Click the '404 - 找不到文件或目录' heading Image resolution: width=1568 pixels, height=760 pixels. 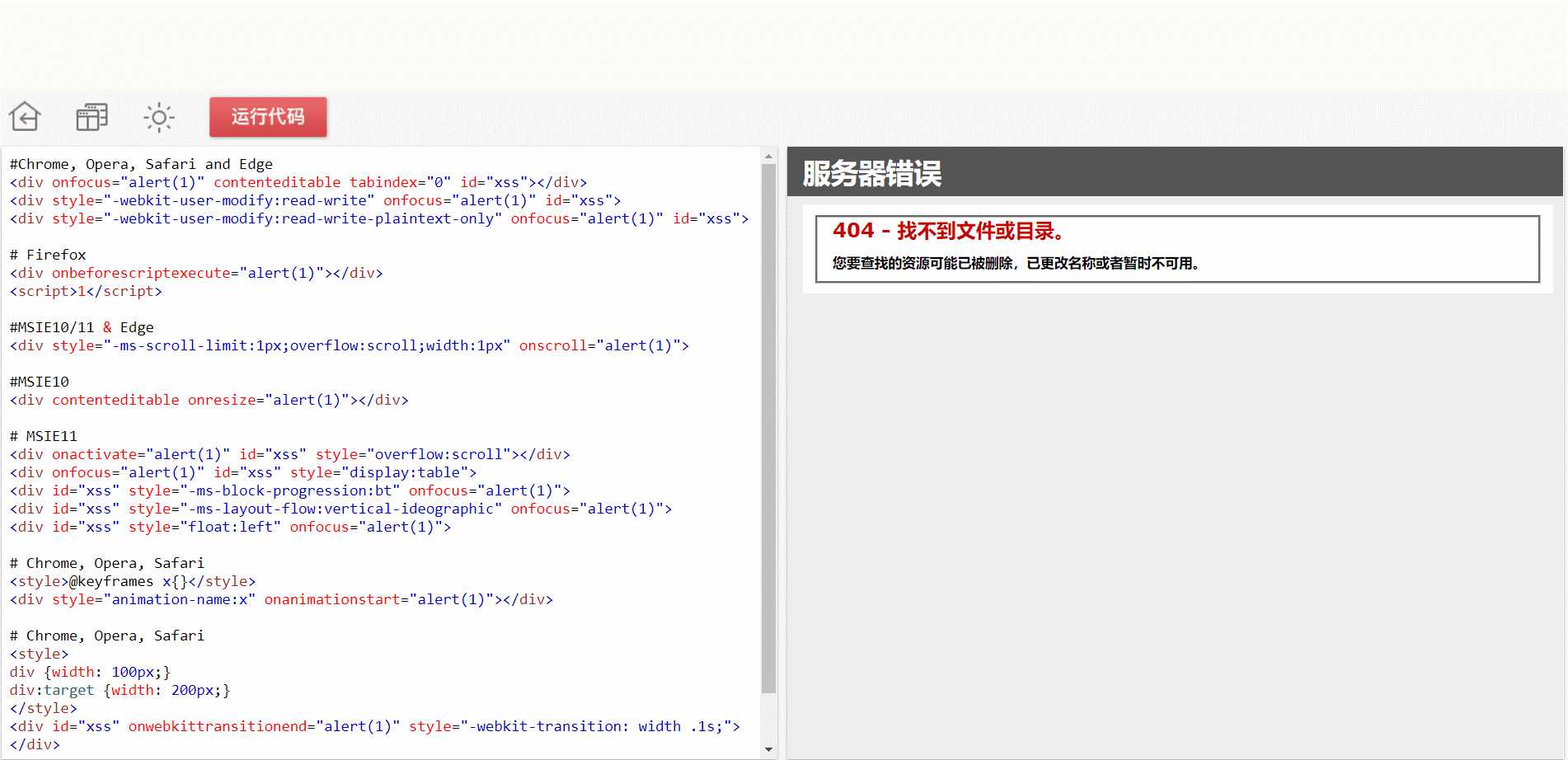(x=948, y=231)
